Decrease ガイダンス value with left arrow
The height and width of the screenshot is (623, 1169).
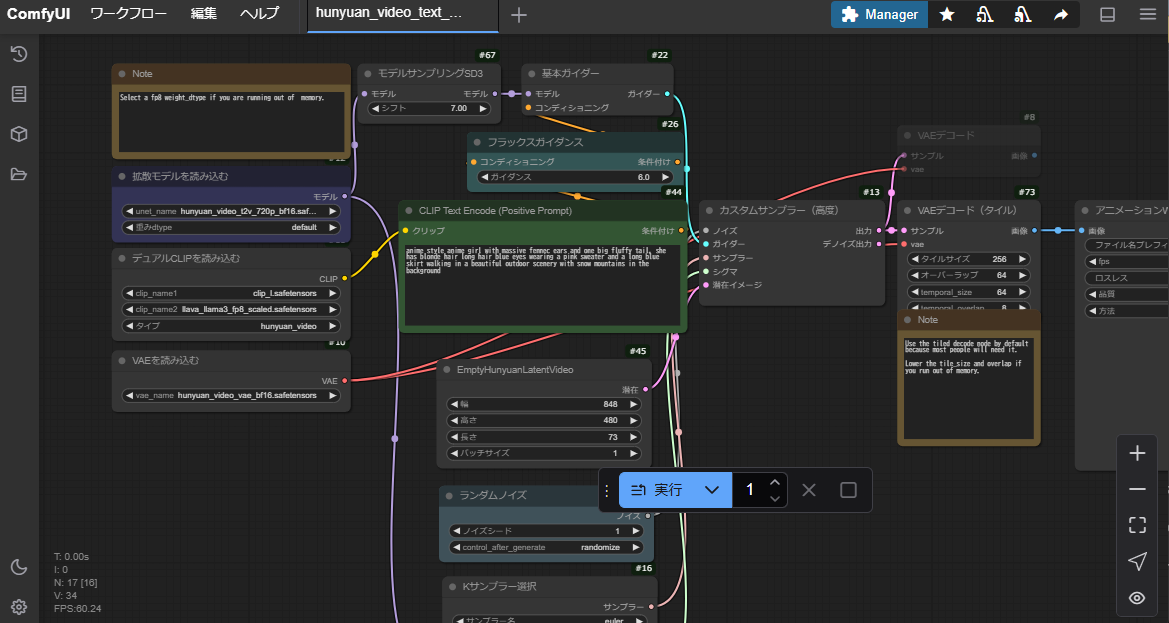click(x=485, y=177)
